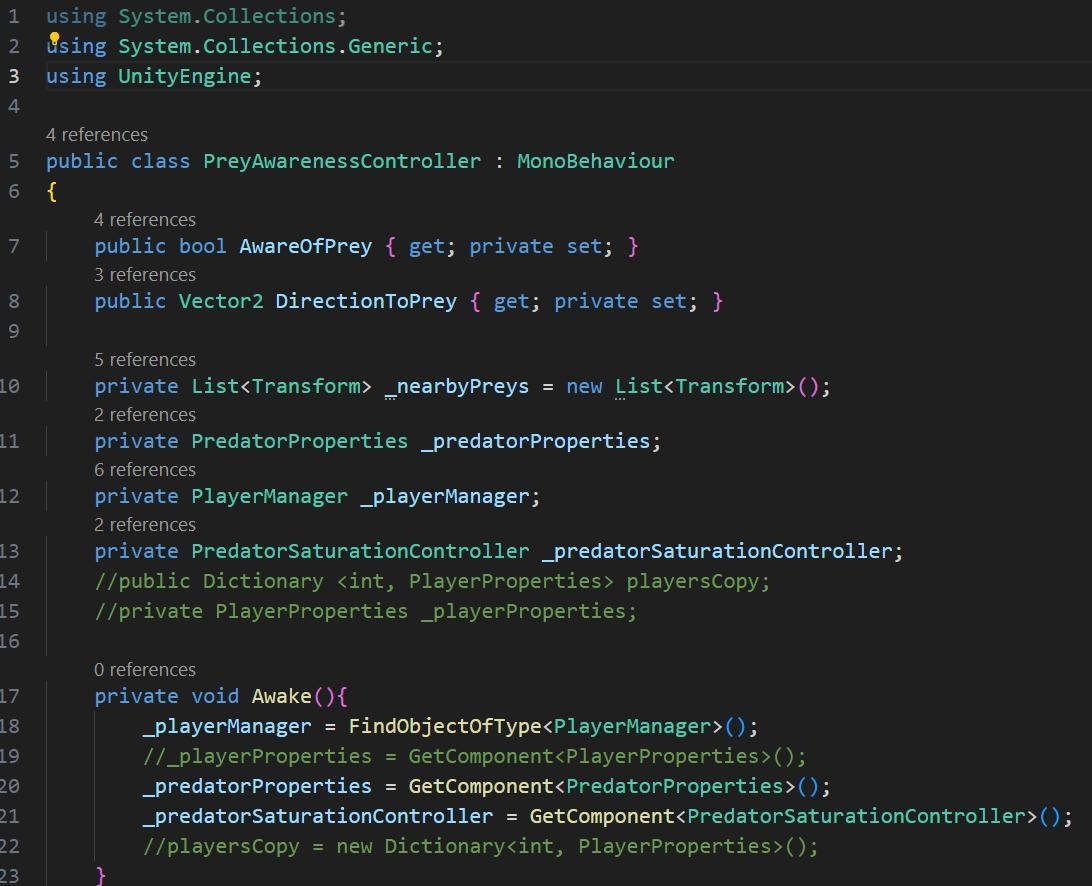Click the Vector2 type on line 8

click(220, 301)
